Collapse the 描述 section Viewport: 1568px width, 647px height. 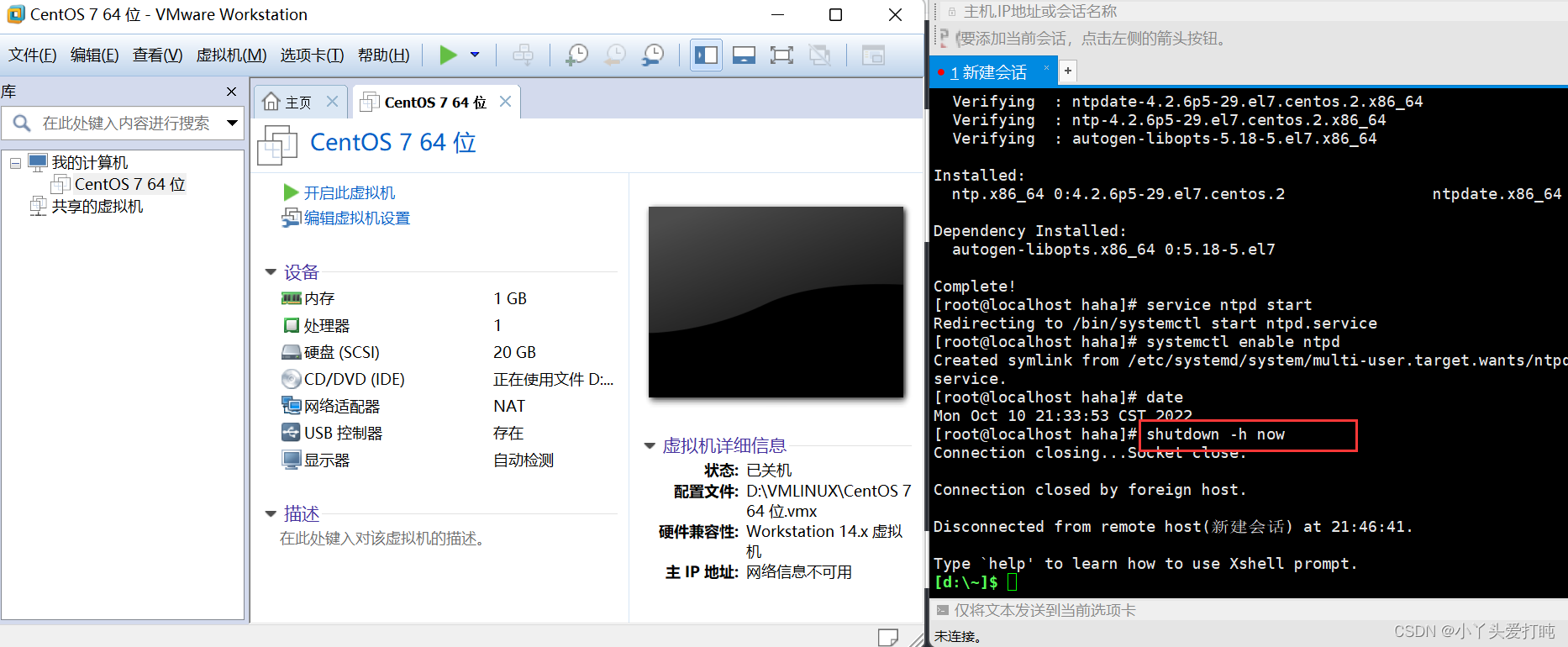(x=271, y=513)
